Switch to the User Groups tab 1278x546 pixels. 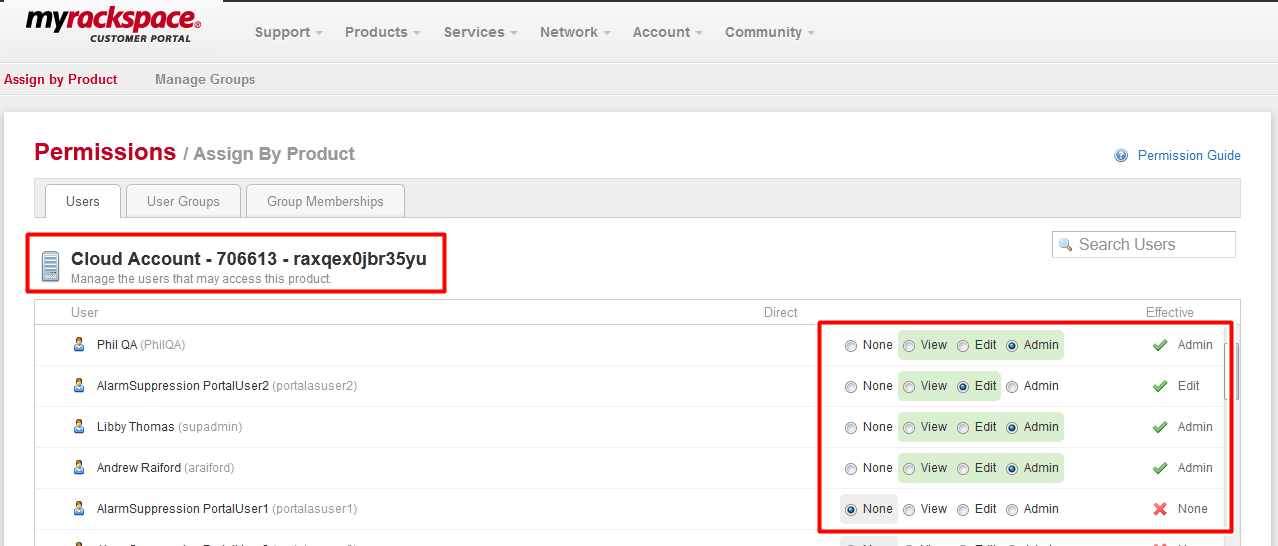tap(183, 201)
